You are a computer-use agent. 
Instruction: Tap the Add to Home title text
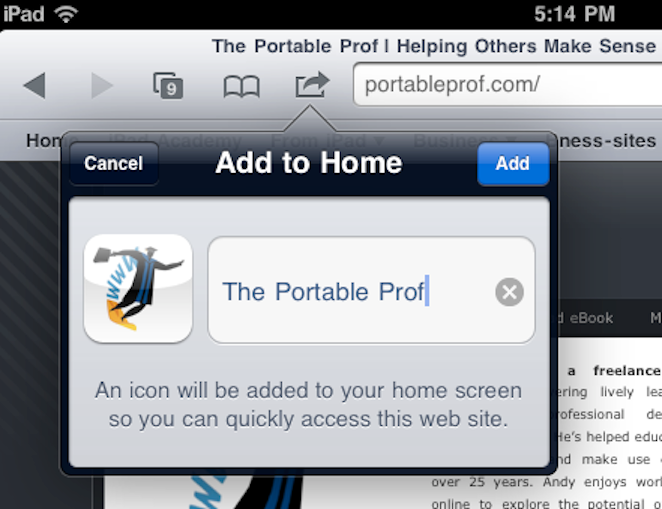click(x=309, y=163)
